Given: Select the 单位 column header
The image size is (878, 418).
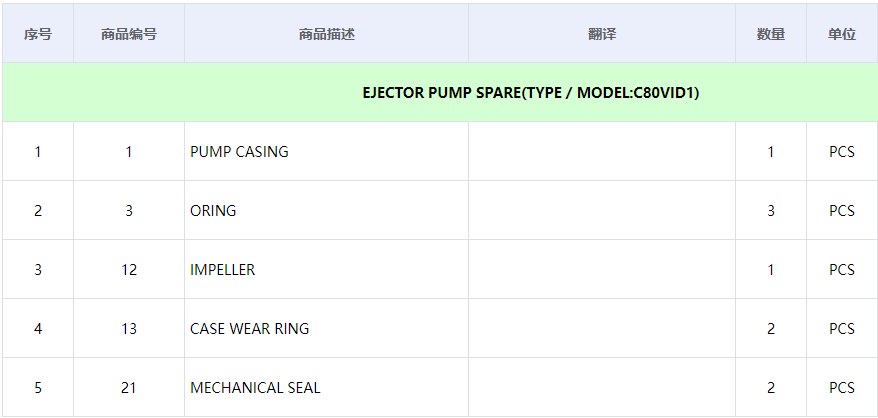Looking at the screenshot, I should (841, 34).
